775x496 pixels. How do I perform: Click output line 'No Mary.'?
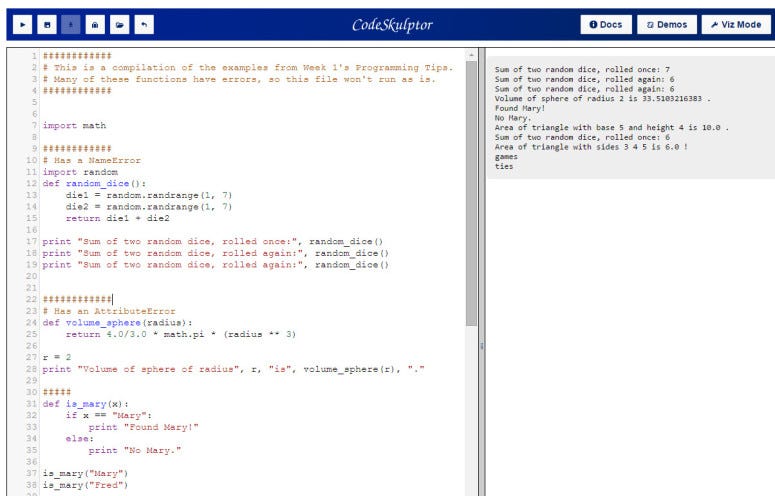[513, 118]
